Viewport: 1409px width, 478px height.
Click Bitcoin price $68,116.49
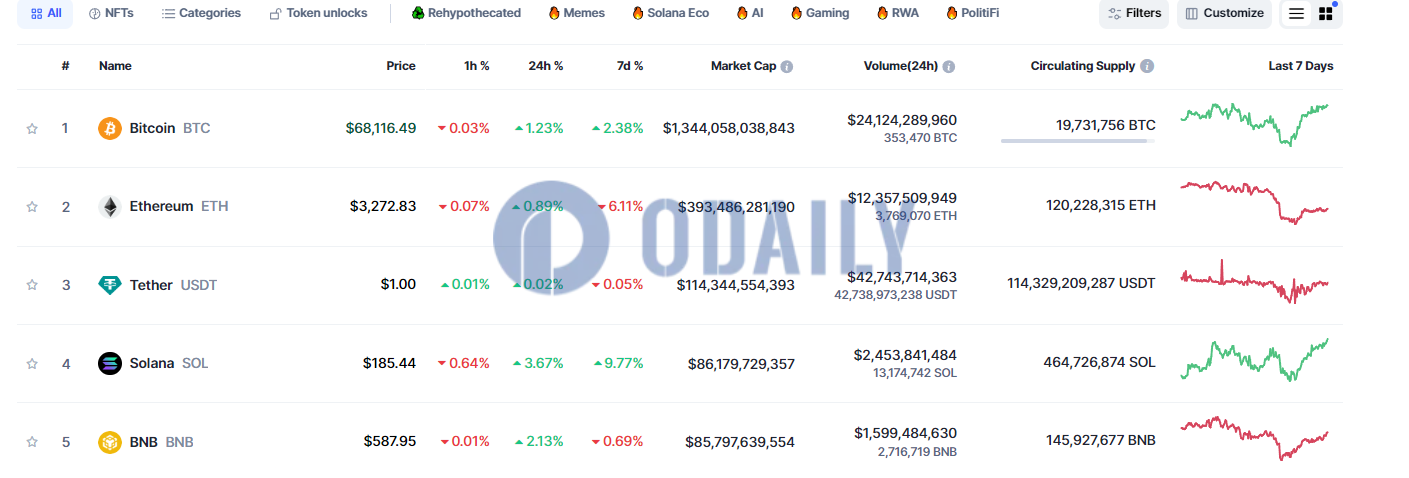tap(381, 128)
